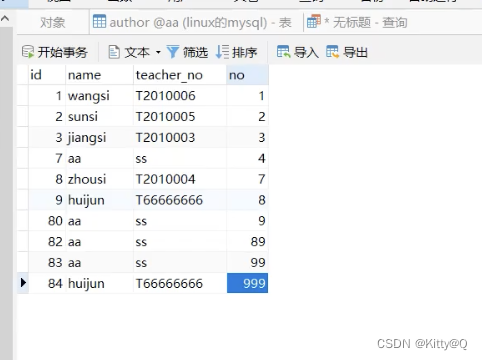Viewport: 482px width, 360px height.
Task: Click the 导出 export label
Action: [355, 53]
